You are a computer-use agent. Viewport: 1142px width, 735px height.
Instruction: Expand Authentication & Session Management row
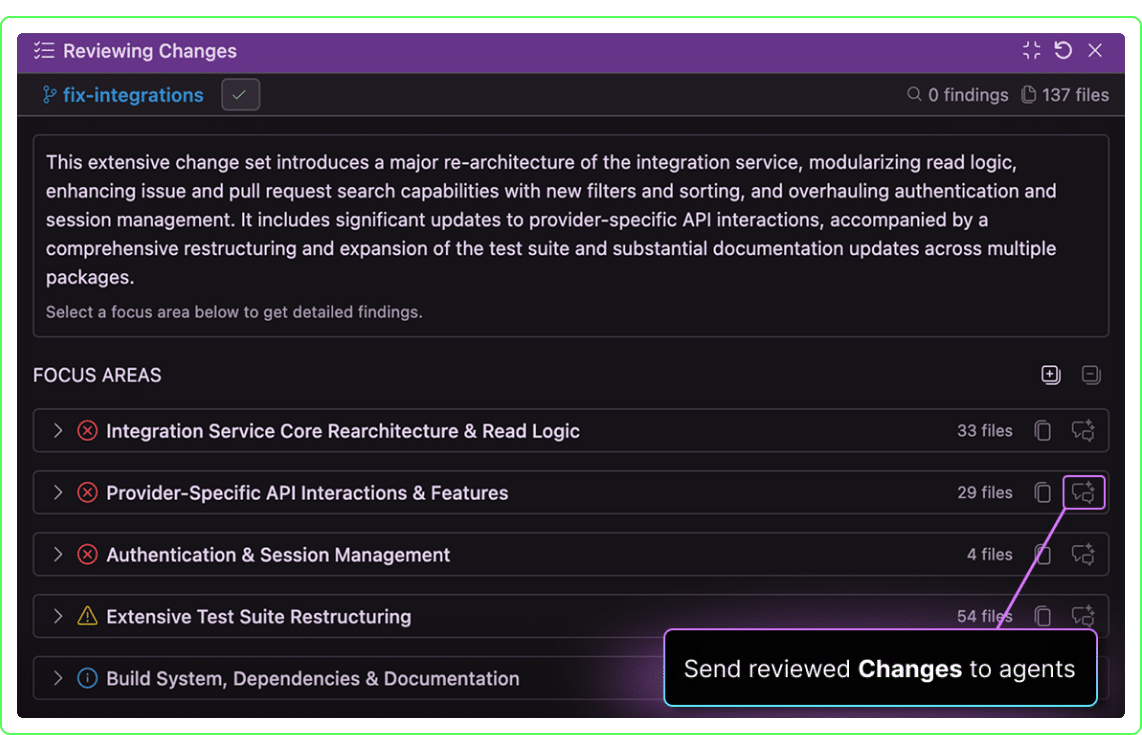tap(58, 554)
